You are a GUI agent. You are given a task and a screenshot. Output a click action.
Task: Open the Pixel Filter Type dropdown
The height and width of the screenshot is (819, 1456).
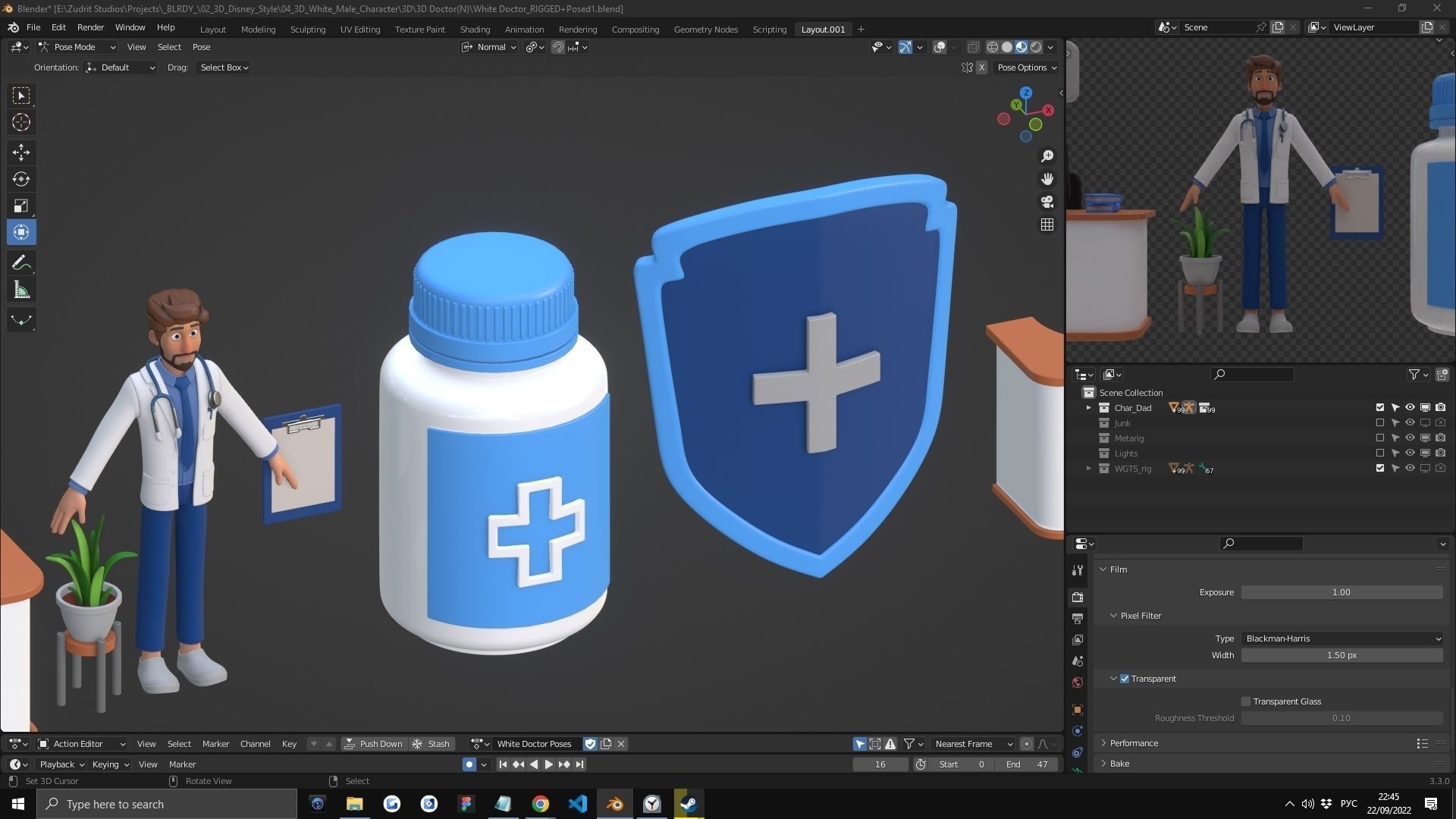(1341, 639)
